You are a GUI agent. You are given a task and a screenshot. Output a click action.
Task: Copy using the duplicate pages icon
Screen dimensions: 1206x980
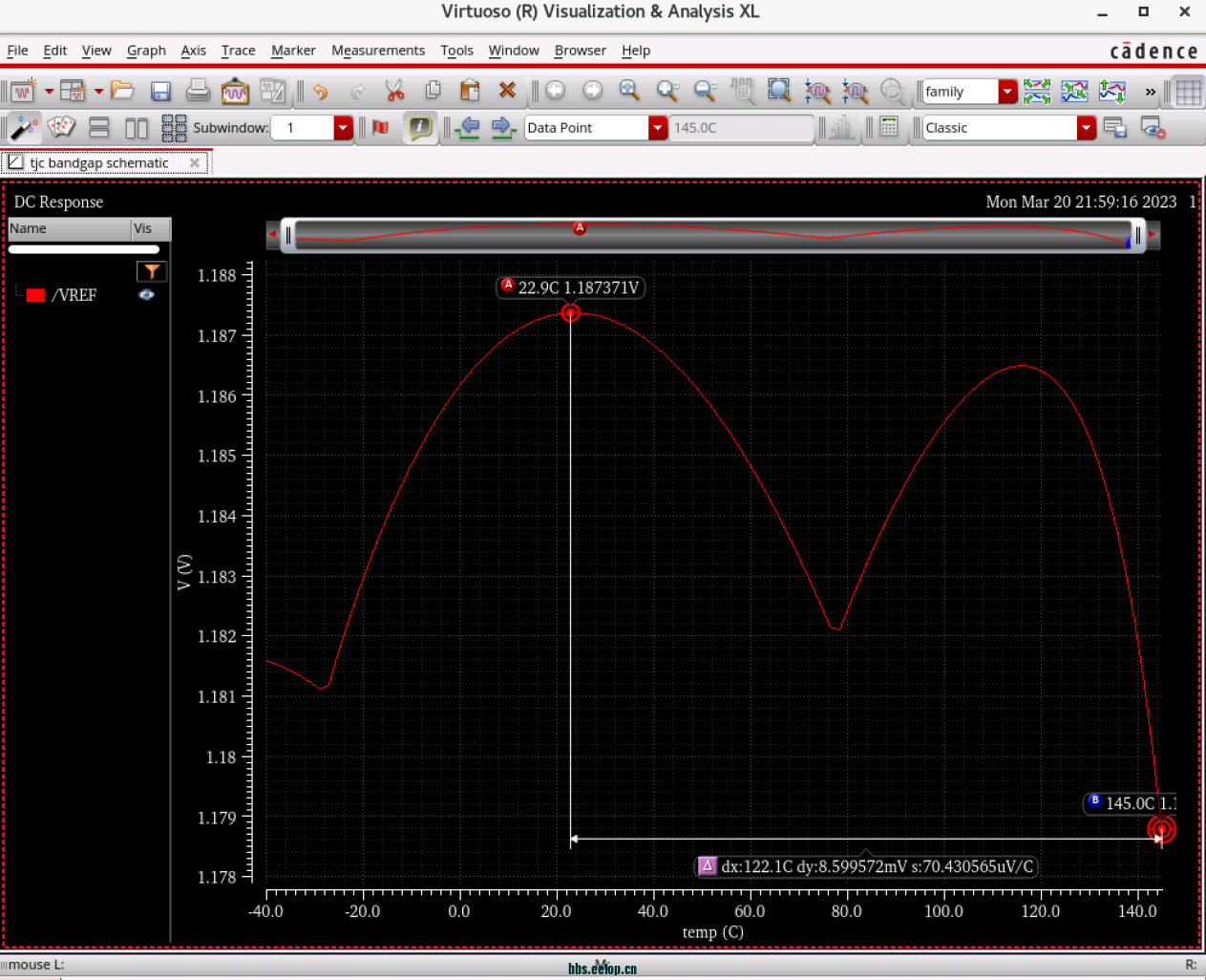[433, 91]
